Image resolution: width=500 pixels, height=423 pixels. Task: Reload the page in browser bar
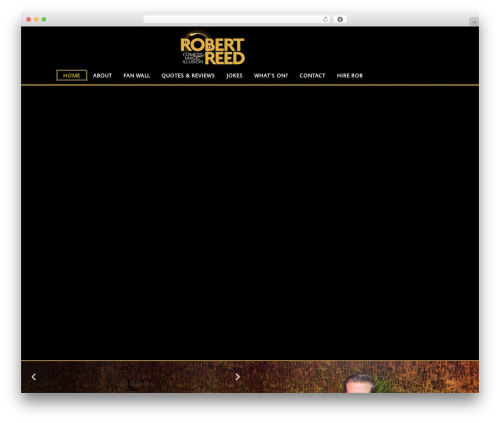point(325,19)
